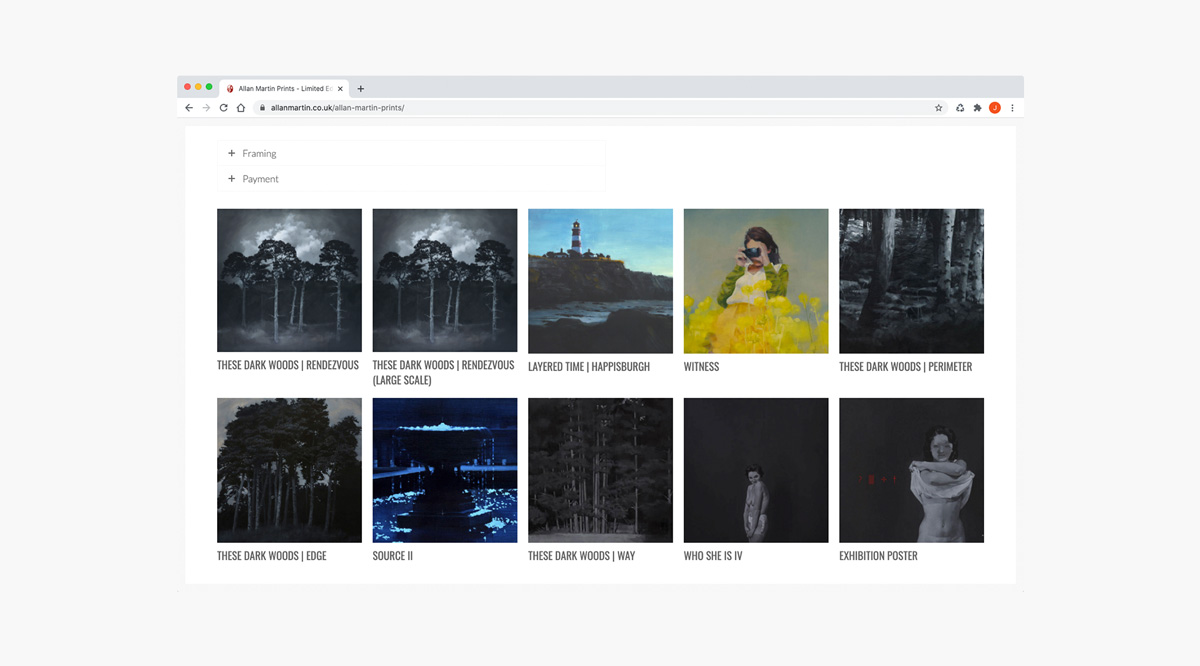Open the Witness yellow flowers print image
Viewport: 1200px width, 666px height.
(756, 281)
